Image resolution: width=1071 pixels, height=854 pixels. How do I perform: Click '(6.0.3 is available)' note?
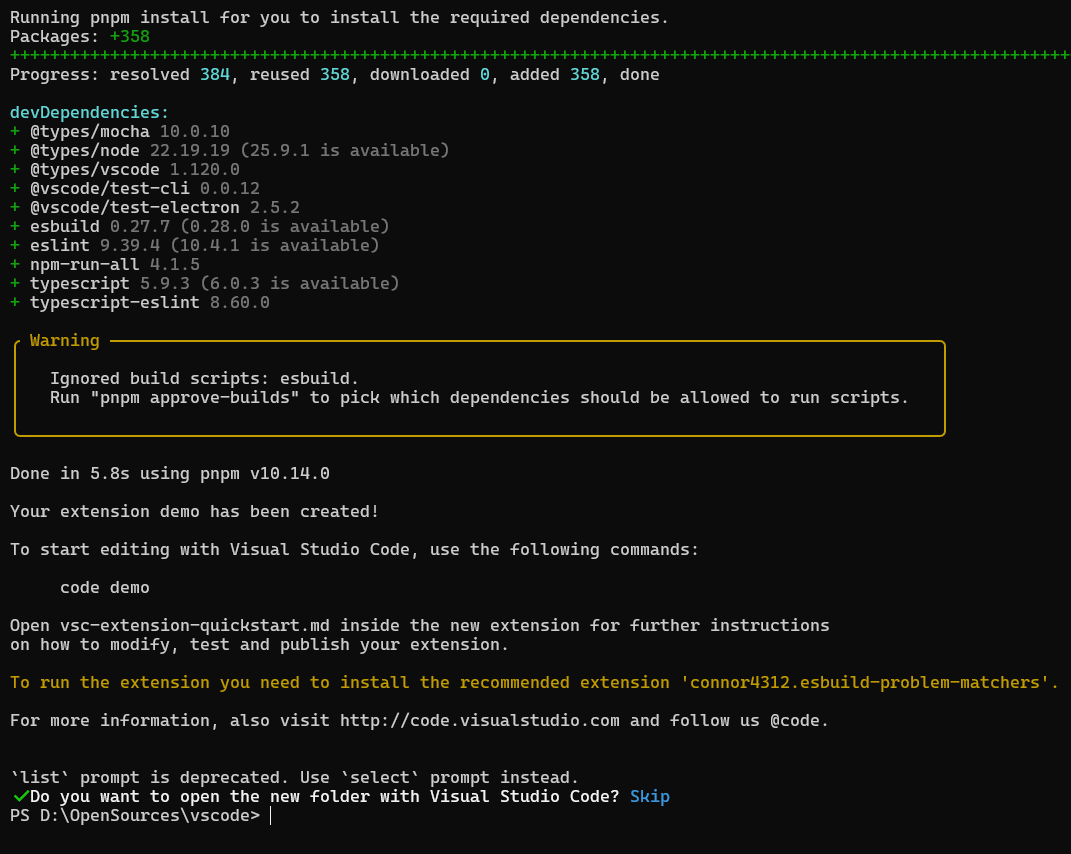point(300,284)
